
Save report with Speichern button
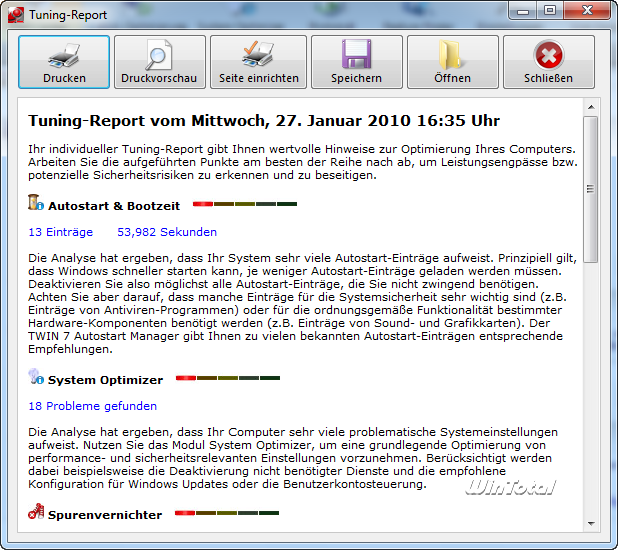pyautogui.click(x=357, y=62)
